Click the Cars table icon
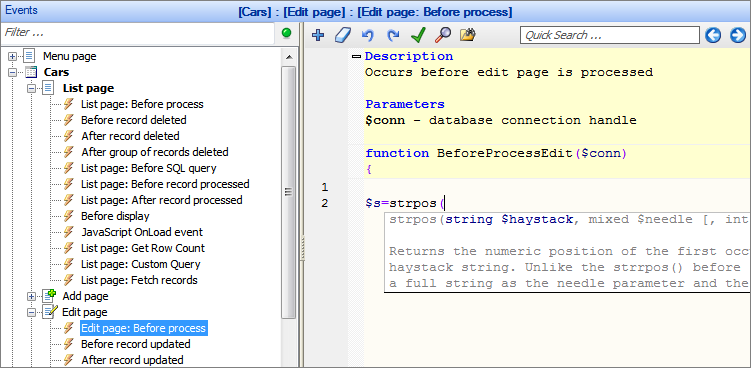The width and height of the screenshot is (751, 368). pos(31,72)
